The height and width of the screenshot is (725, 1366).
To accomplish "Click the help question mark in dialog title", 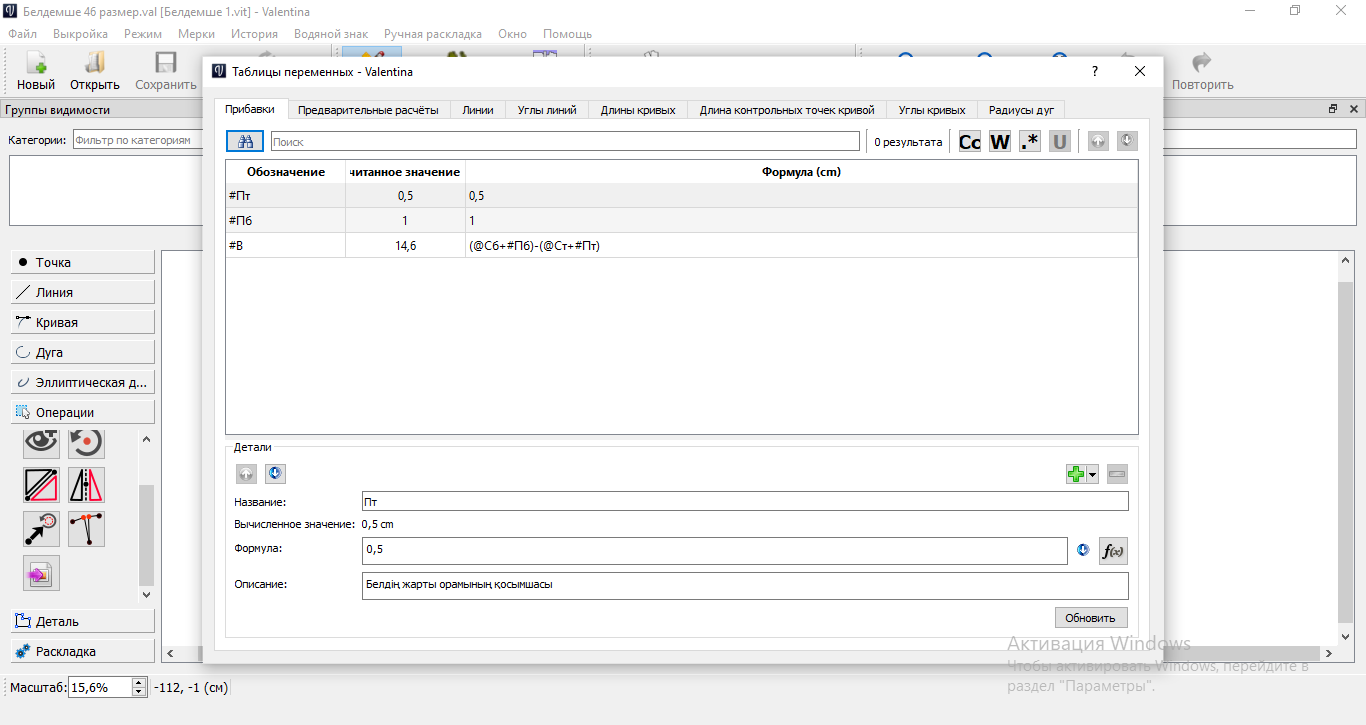I will [x=1095, y=71].
